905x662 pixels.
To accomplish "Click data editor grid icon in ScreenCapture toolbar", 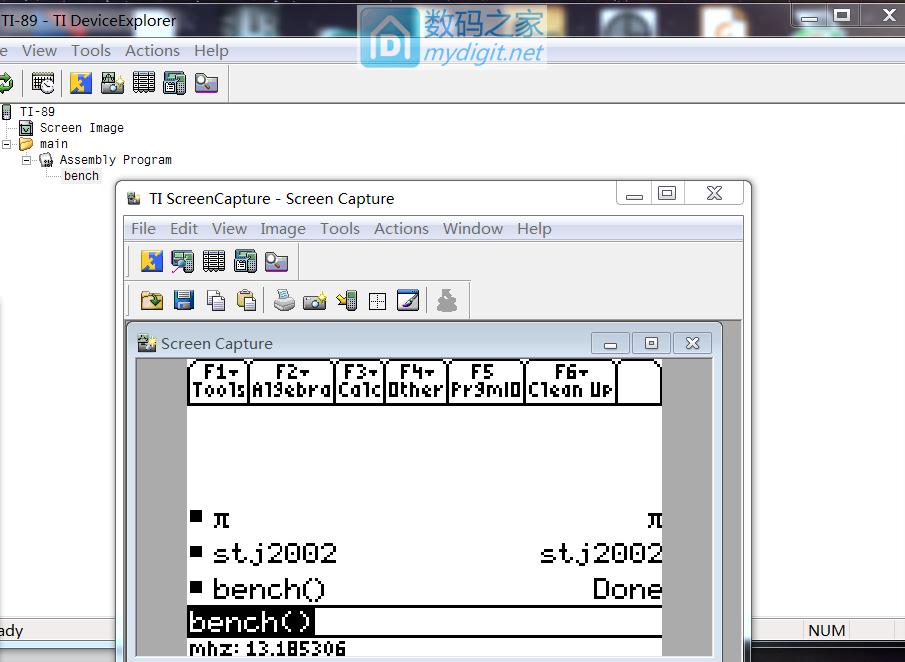I will (x=214, y=261).
